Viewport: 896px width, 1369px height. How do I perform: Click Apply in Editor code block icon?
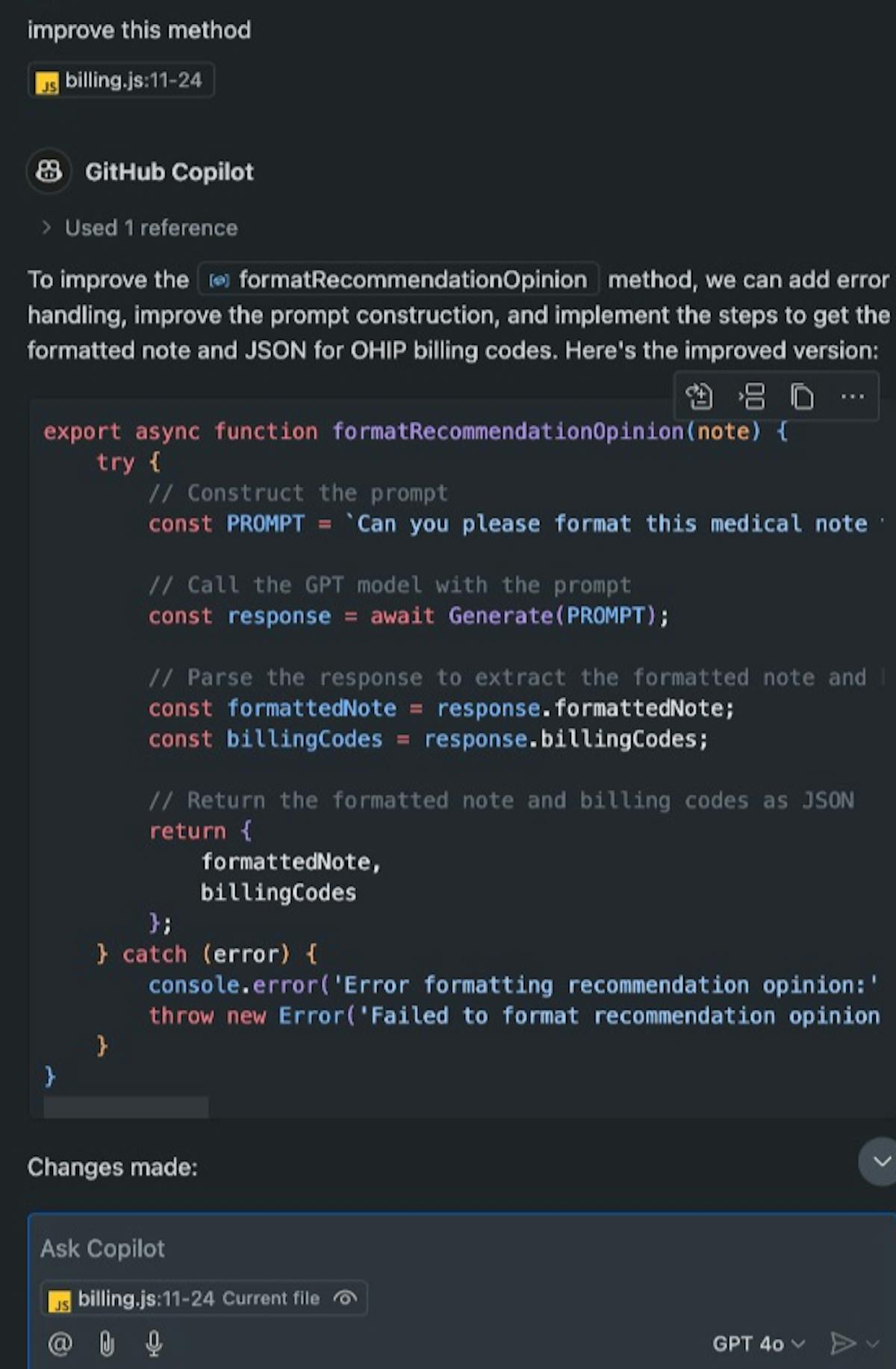click(x=699, y=397)
